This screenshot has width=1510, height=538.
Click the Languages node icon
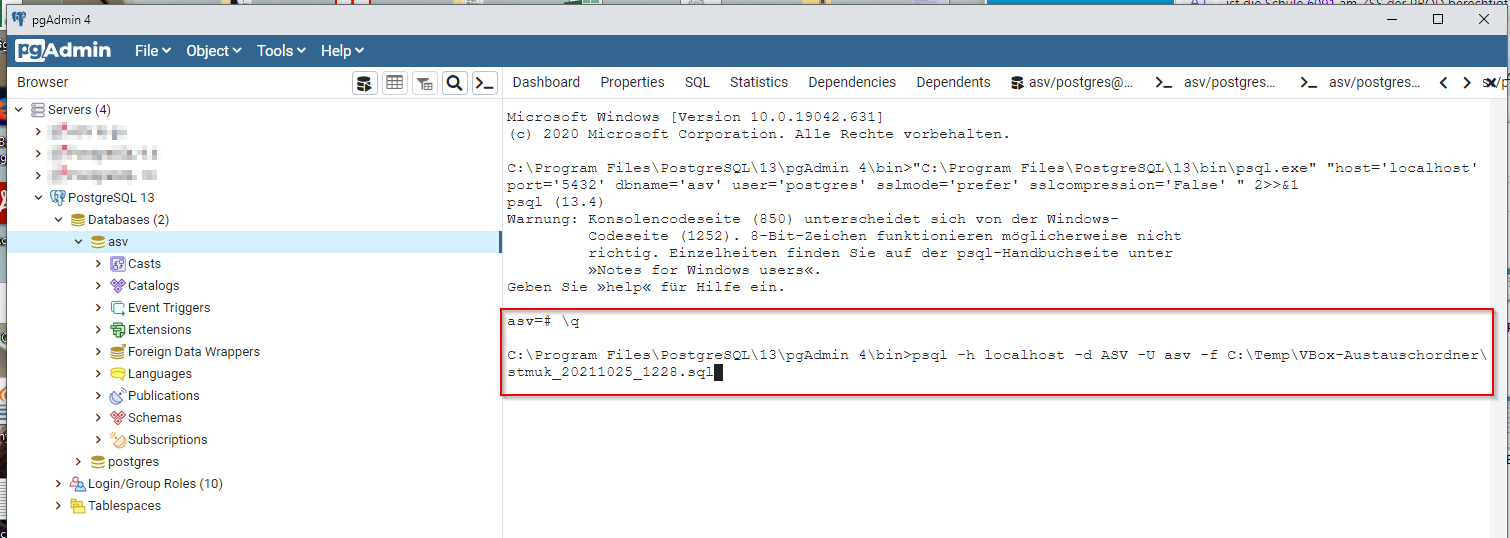coord(118,373)
